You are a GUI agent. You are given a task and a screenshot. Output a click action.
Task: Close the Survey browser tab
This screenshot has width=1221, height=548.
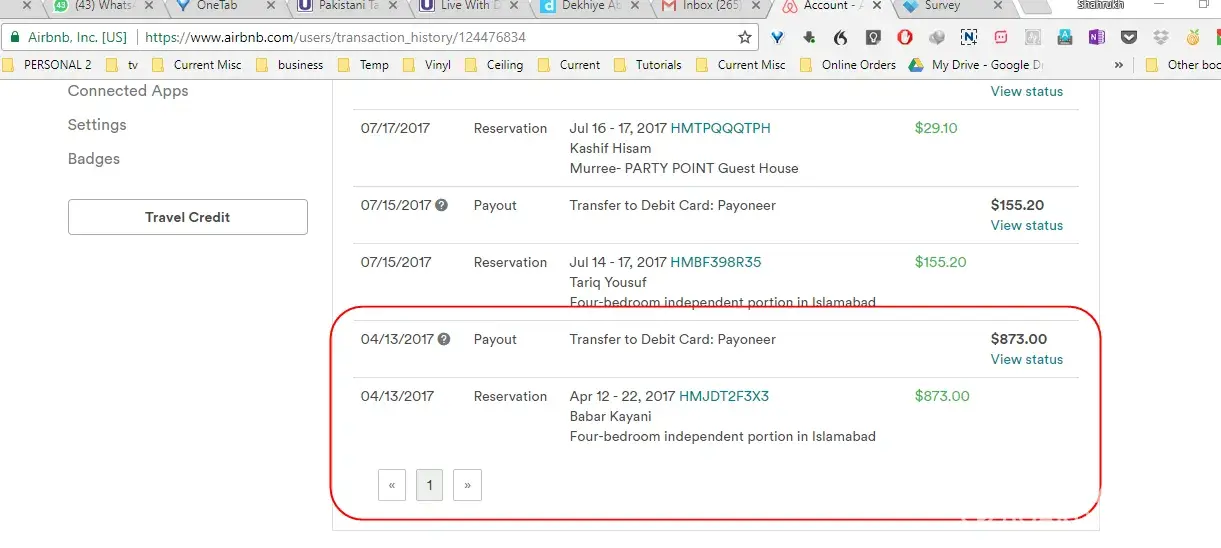(999, 5)
